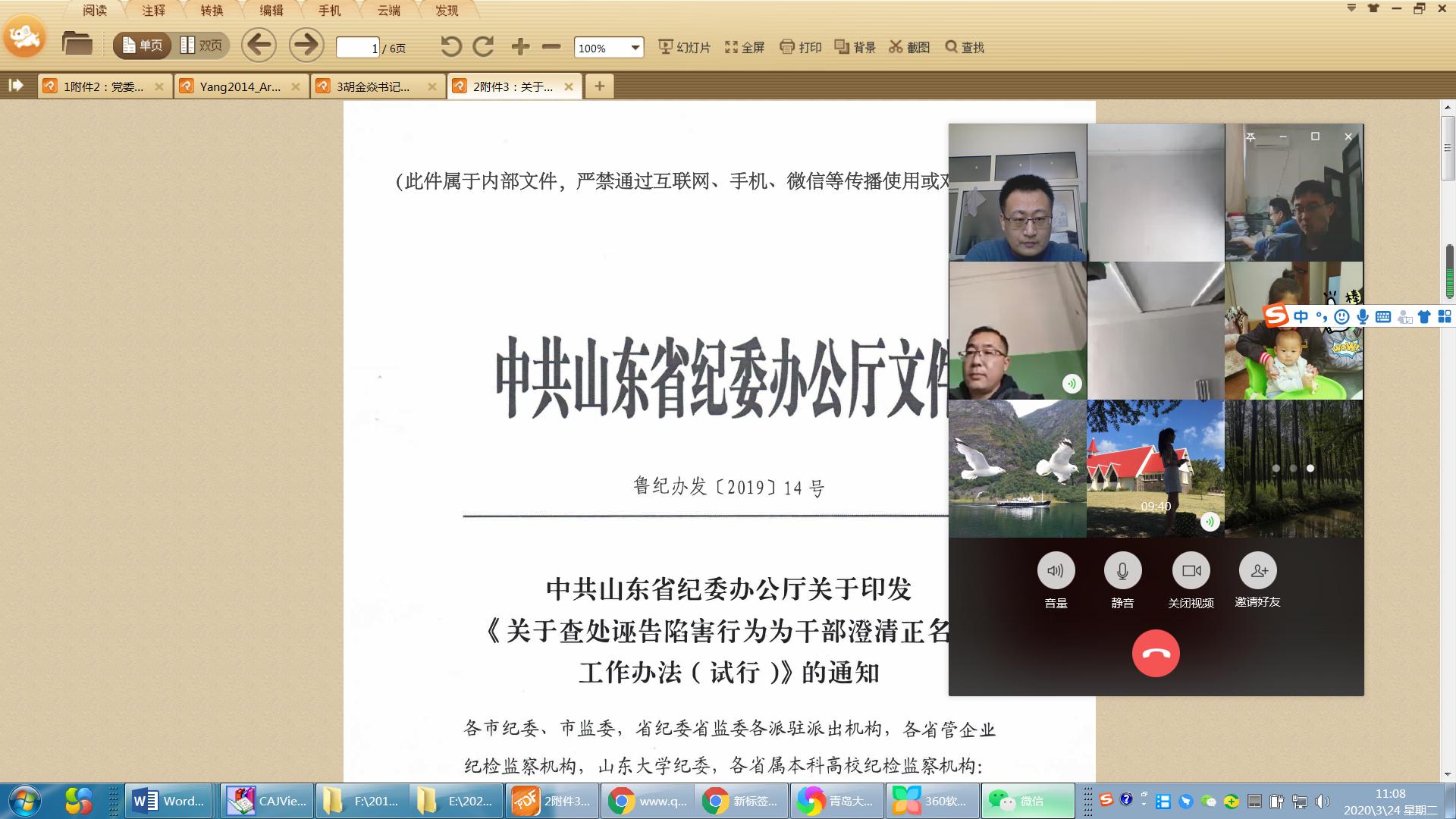Mute microphone with 静音 button
This screenshot has height=819, width=1456.
tap(1122, 572)
